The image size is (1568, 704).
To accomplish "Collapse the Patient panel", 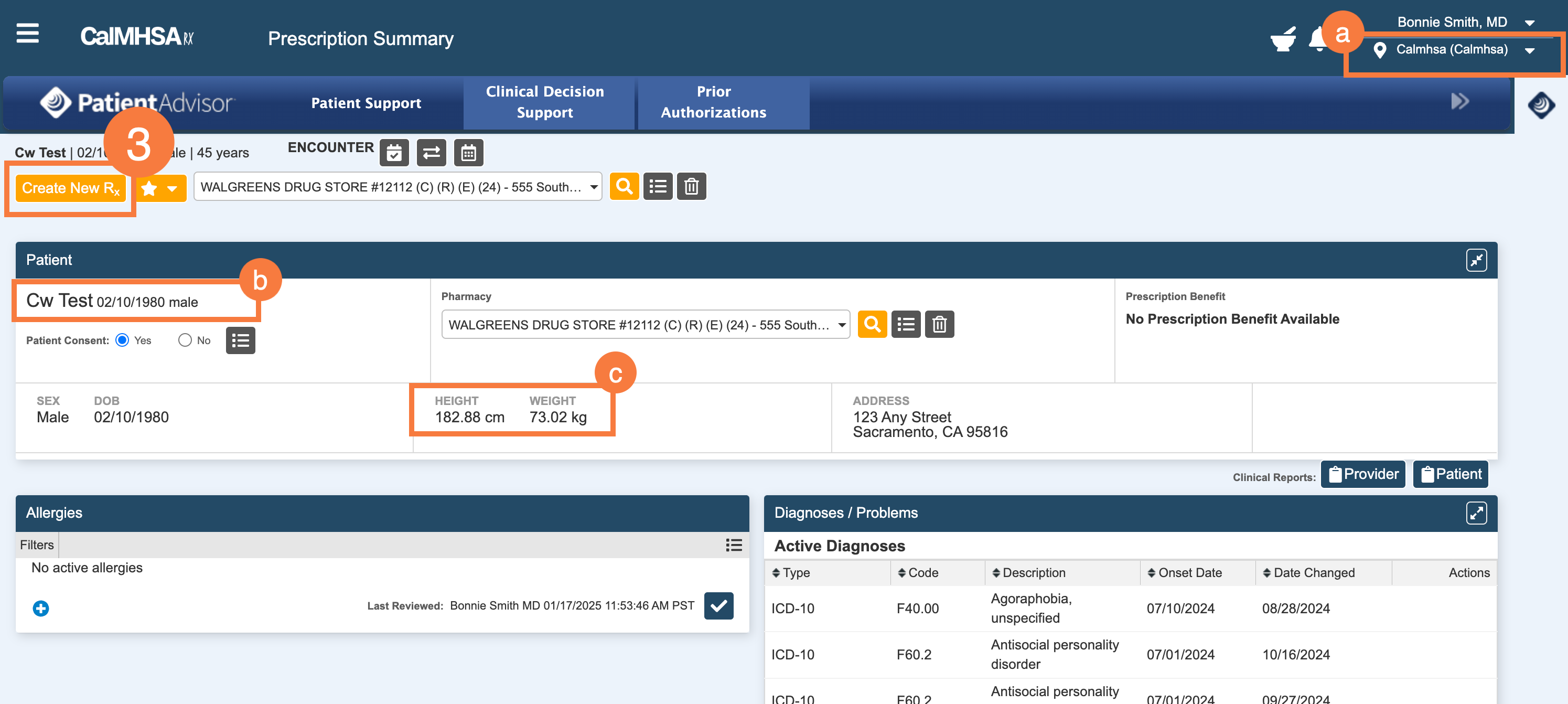I will (x=1476, y=261).
